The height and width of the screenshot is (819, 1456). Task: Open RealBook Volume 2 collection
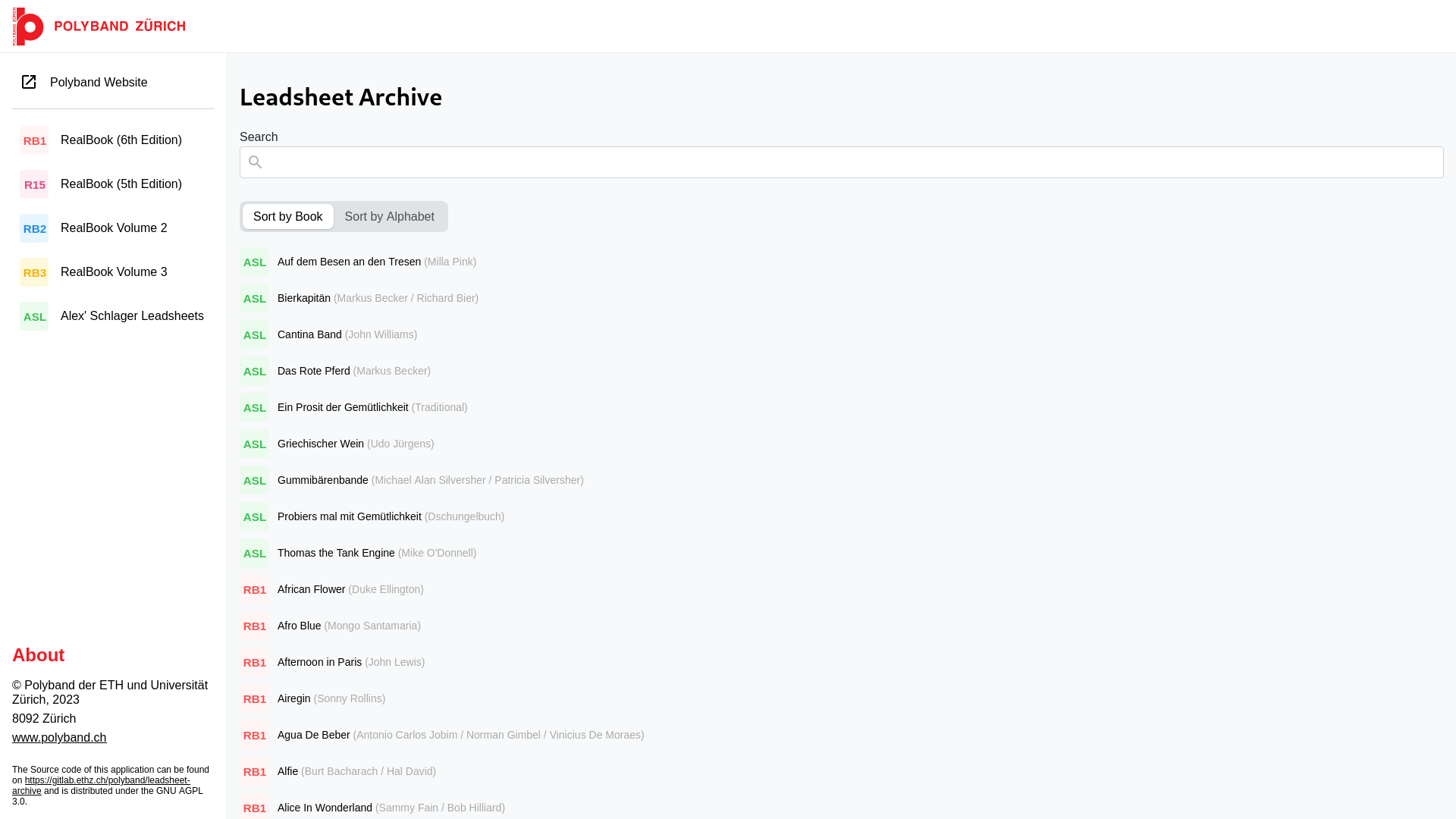click(x=114, y=228)
